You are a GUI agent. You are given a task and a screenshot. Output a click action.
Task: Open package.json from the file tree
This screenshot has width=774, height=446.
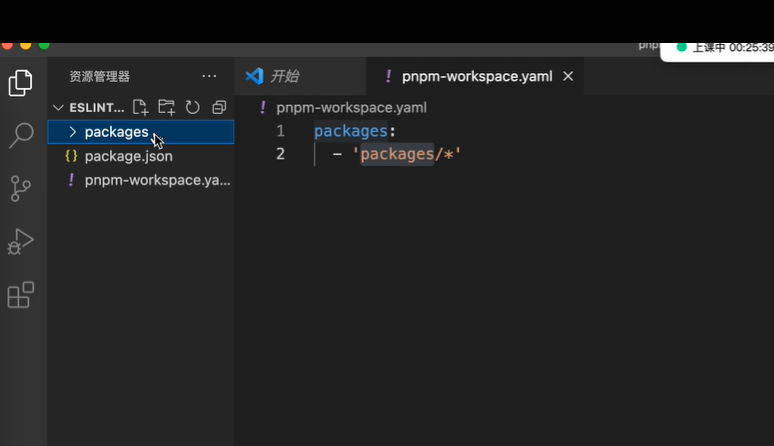point(128,156)
